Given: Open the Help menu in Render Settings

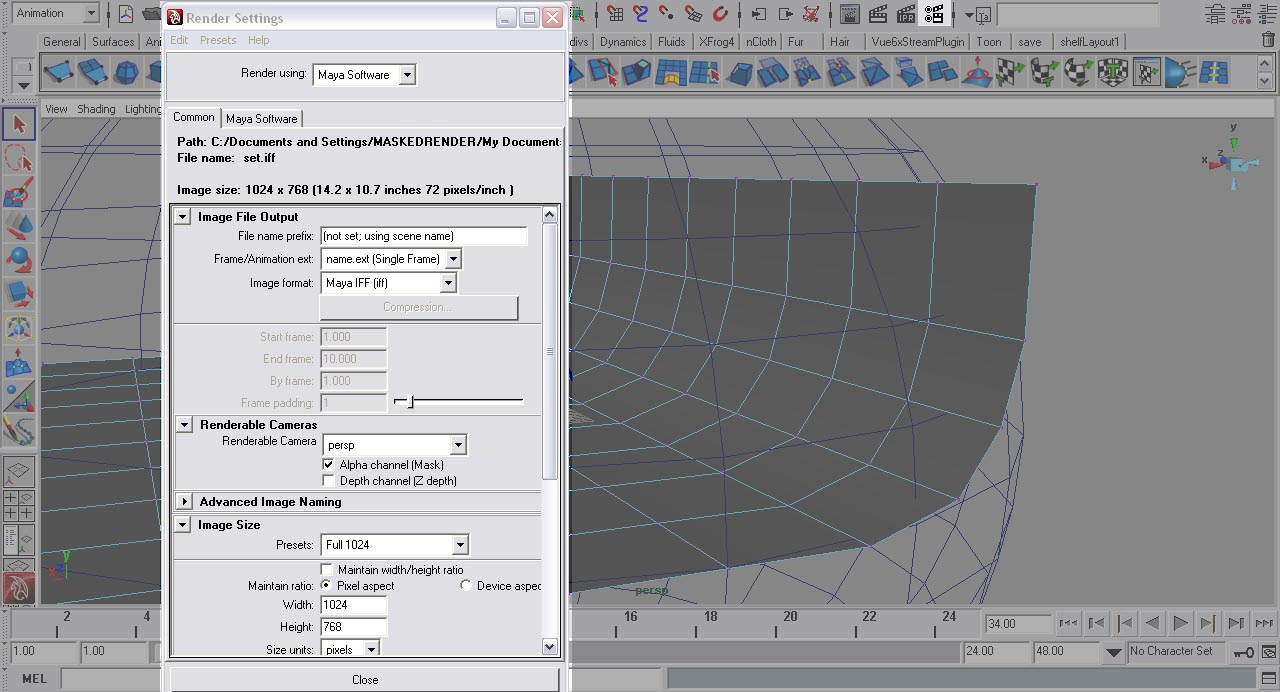Looking at the screenshot, I should pos(258,40).
